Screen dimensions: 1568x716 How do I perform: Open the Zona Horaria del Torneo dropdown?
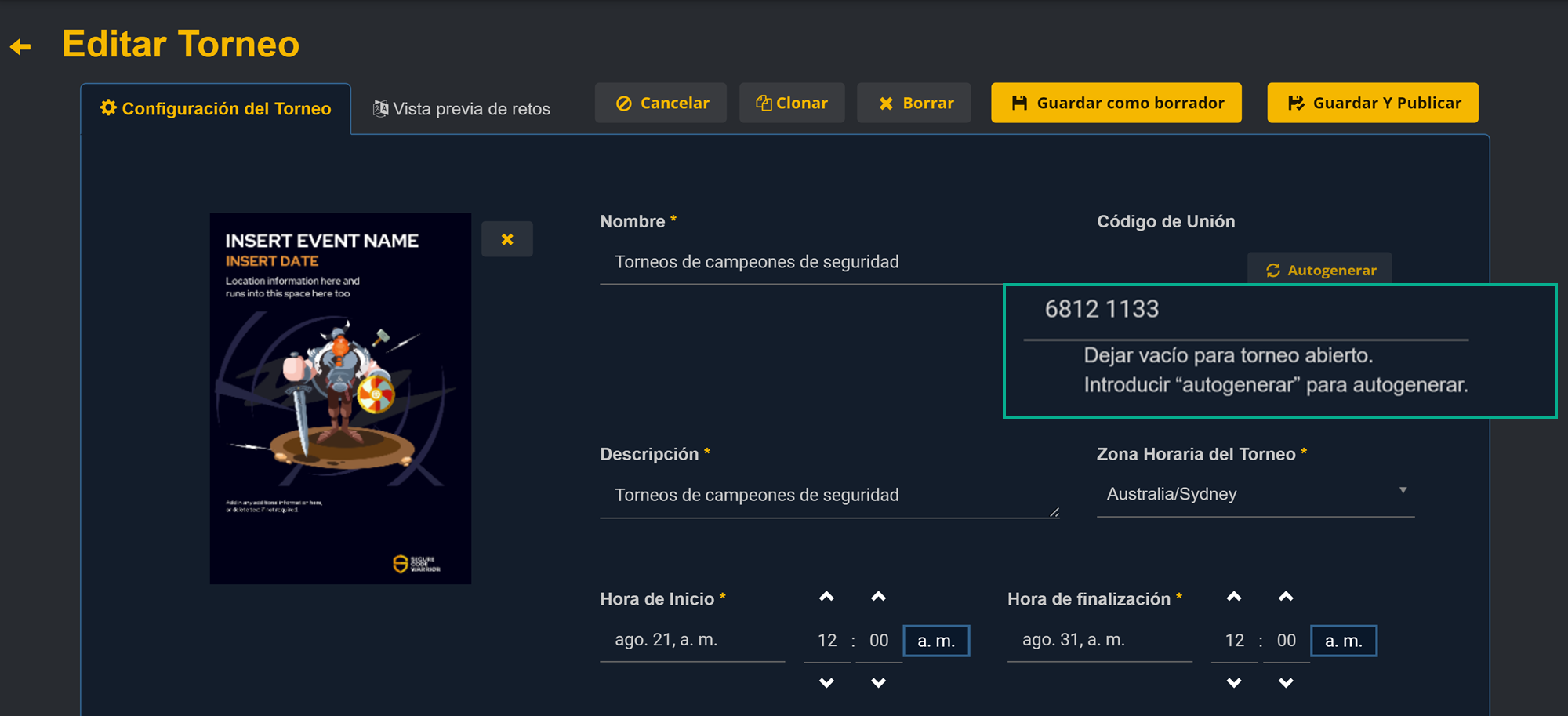coord(1254,494)
